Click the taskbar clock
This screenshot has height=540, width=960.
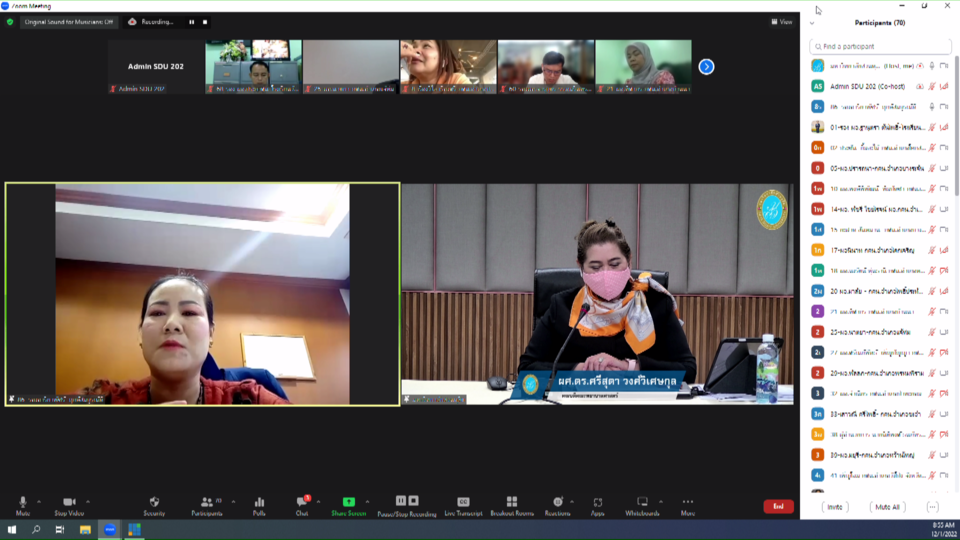pyautogui.click(x=943, y=530)
